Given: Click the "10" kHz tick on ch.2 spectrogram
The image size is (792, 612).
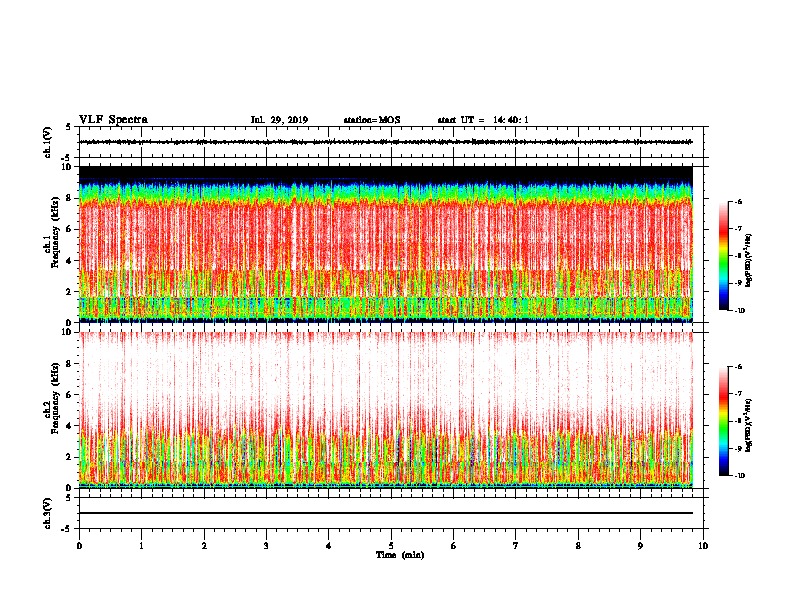Looking at the screenshot, I should coord(68,332).
